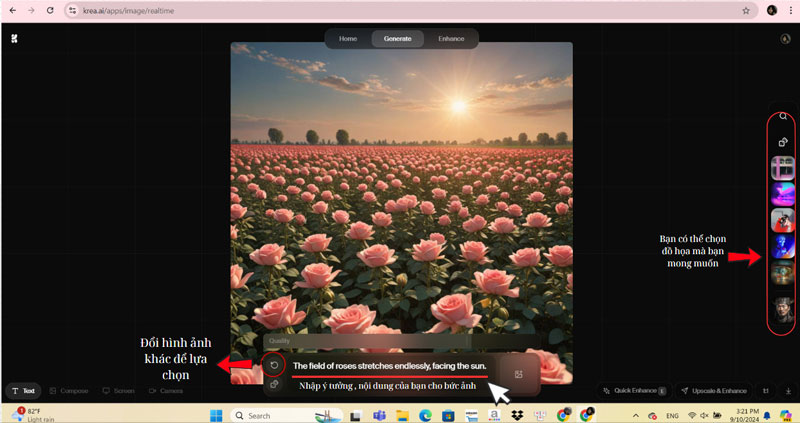Switch to Text input mode
Screen dimensions: 800x423
pos(23,391)
